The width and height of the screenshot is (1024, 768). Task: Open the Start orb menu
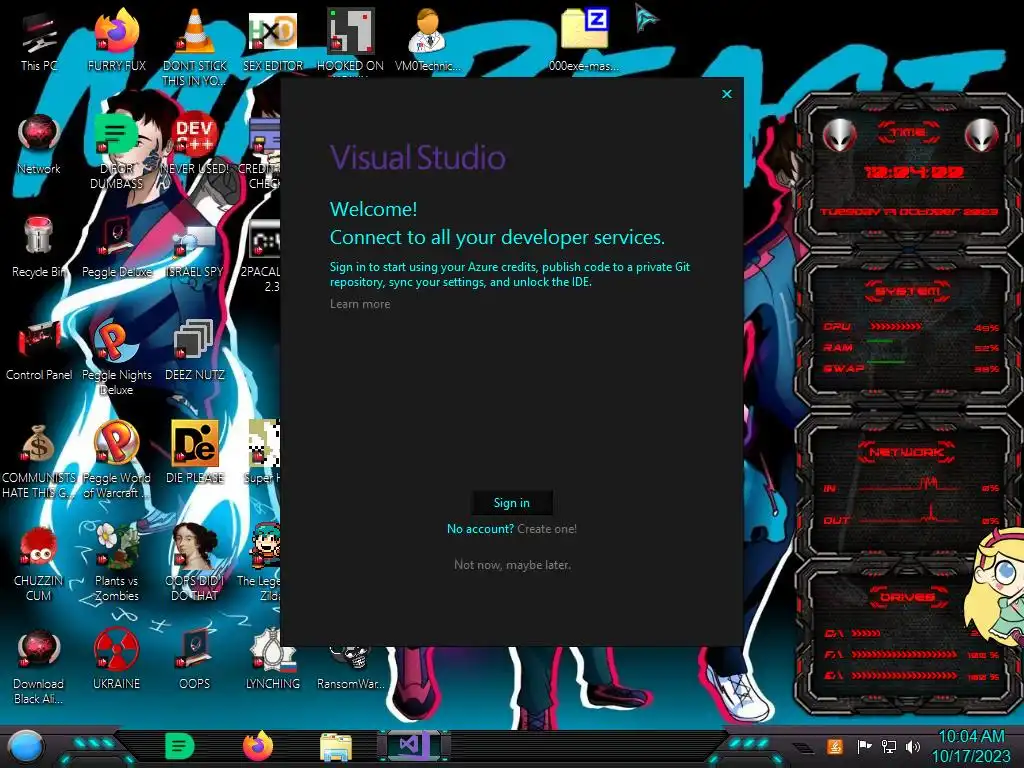point(26,747)
